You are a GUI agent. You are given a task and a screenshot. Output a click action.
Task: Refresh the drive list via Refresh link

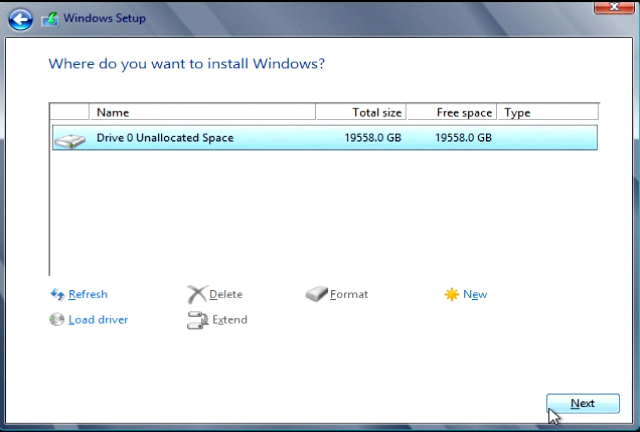tap(88, 294)
